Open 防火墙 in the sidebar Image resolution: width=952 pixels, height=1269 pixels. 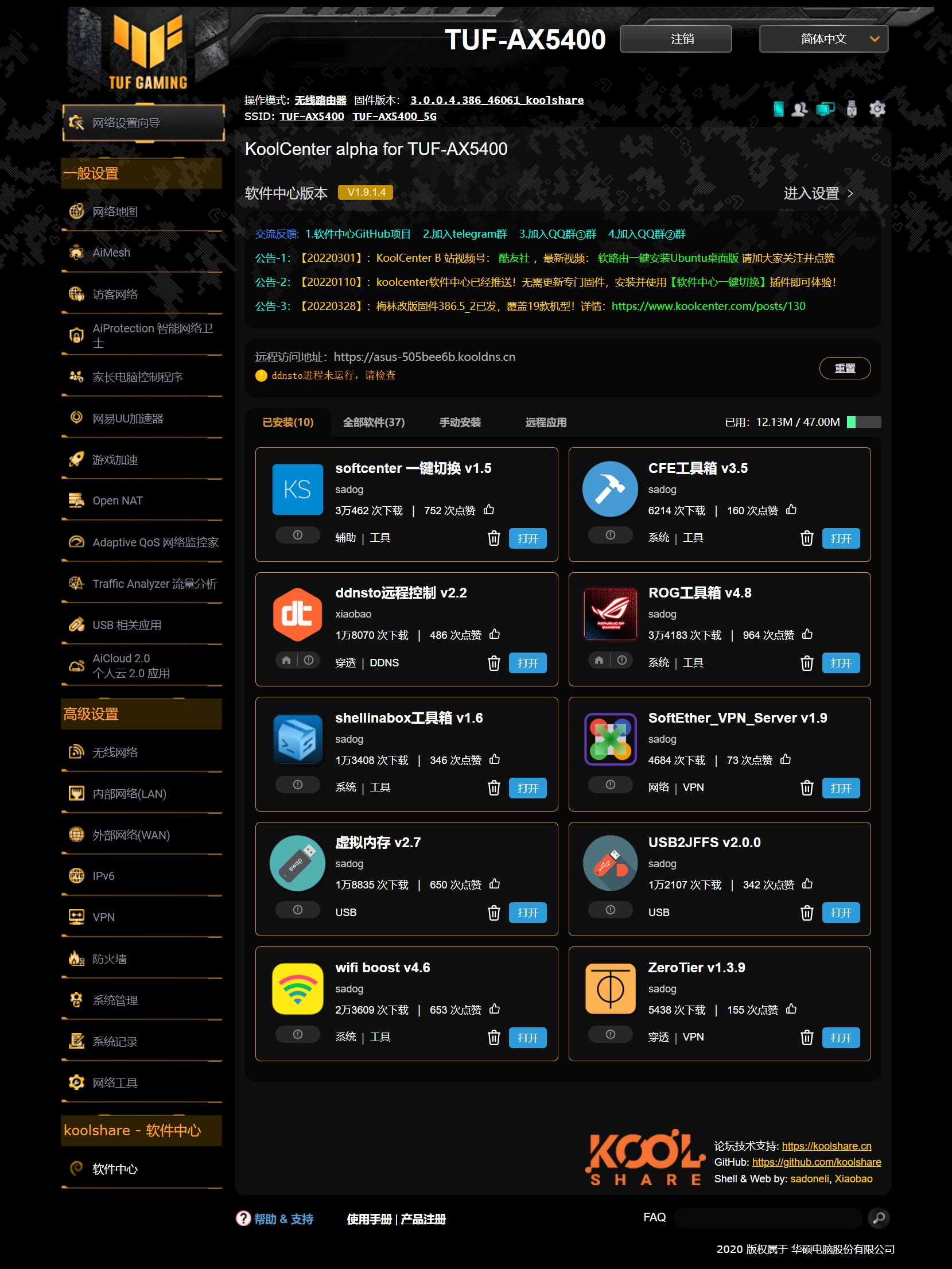(x=110, y=958)
